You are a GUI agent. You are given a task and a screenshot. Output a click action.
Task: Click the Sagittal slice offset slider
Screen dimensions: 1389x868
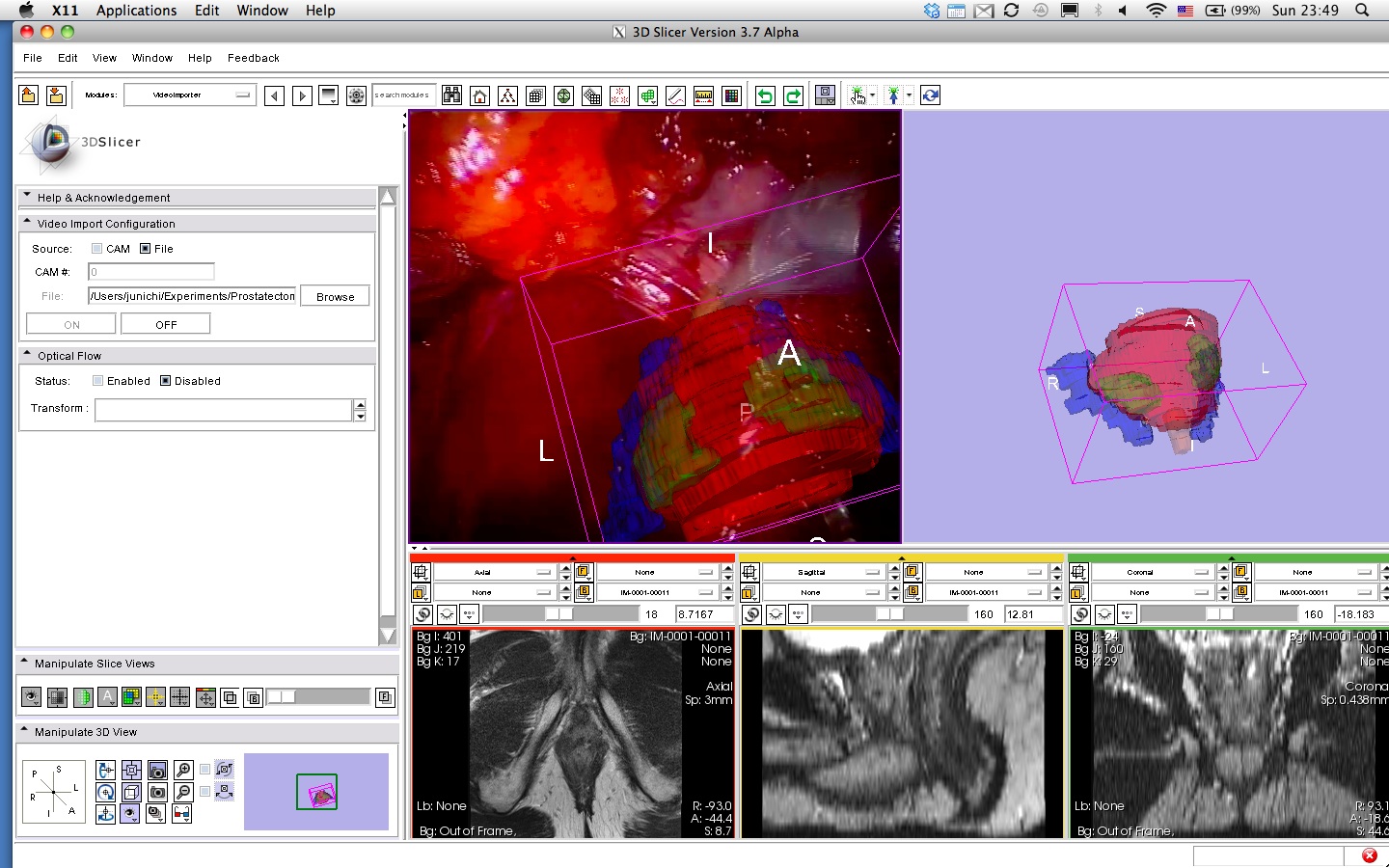click(x=888, y=614)
